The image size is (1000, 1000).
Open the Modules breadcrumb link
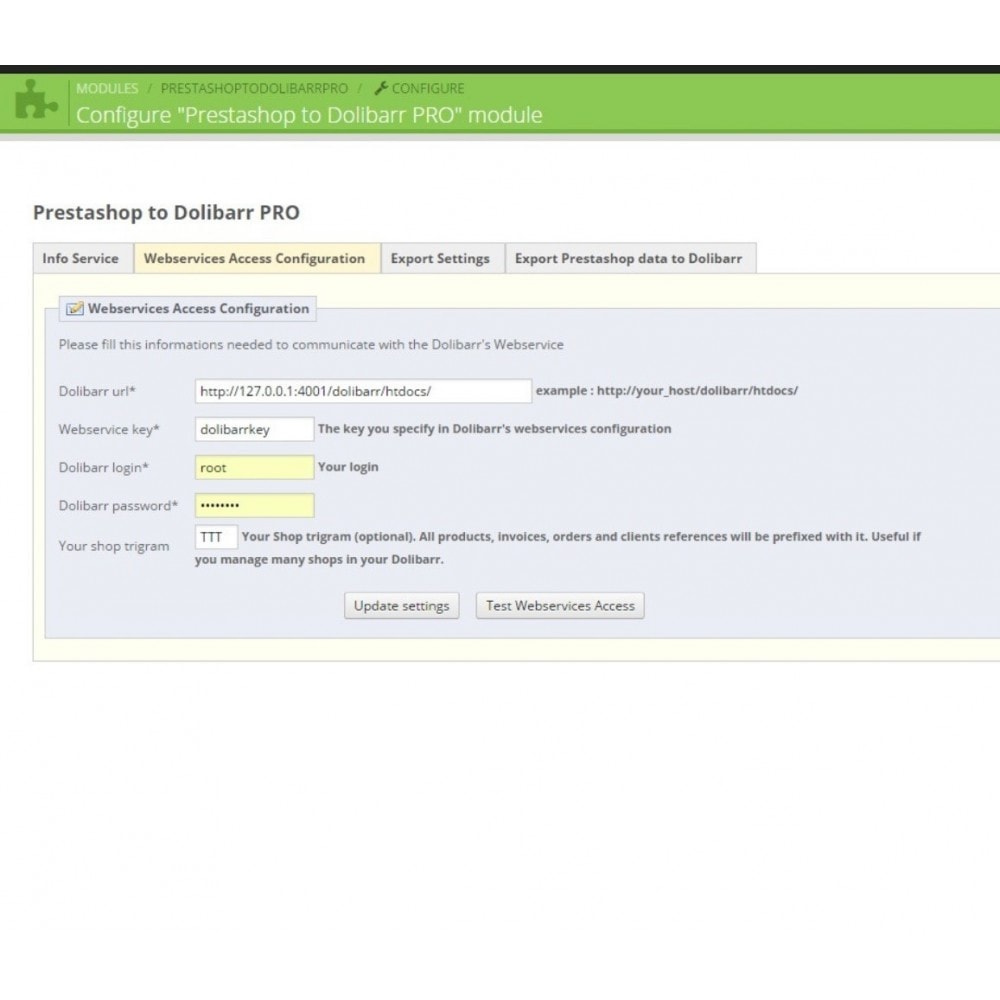[107, 88]
